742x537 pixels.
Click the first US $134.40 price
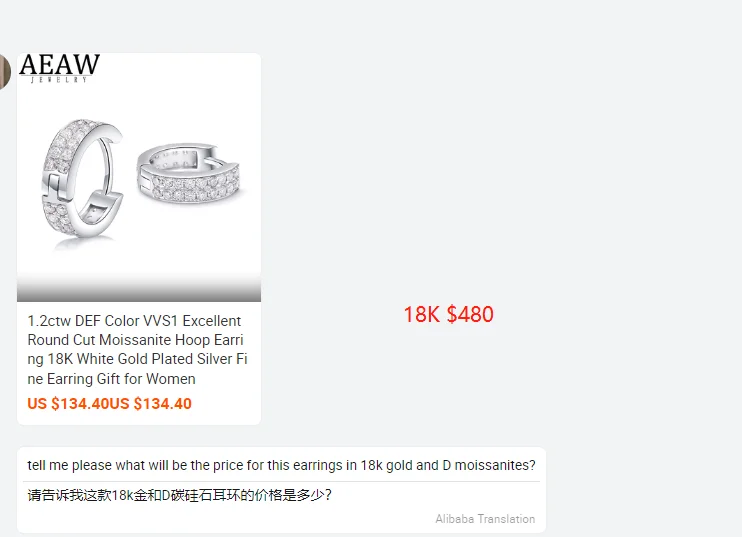tap(68, 404)
